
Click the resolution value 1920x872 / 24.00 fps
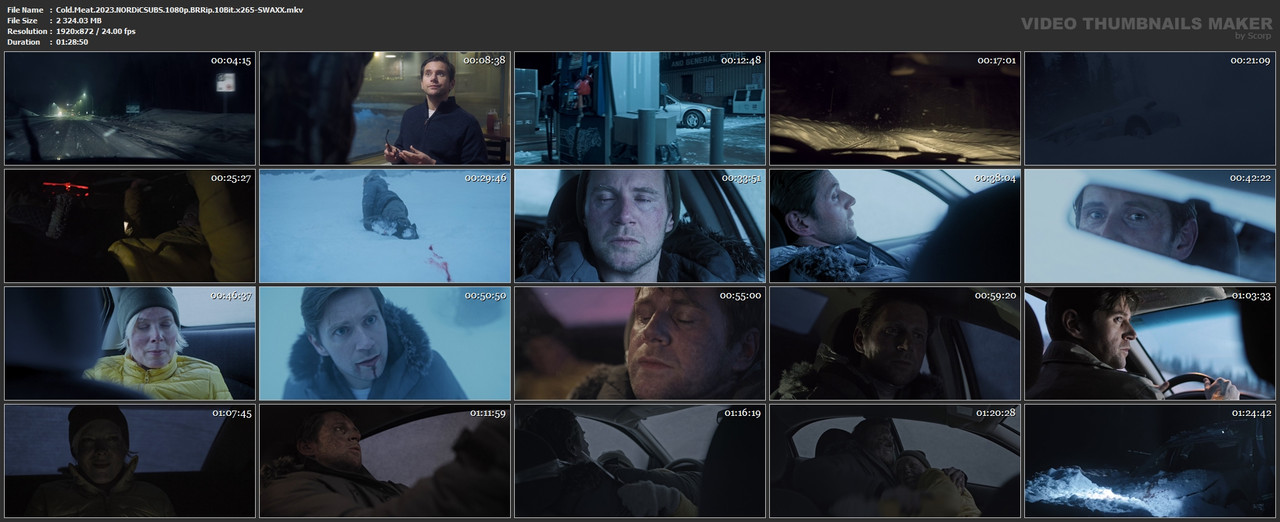(x=96, y=32)
